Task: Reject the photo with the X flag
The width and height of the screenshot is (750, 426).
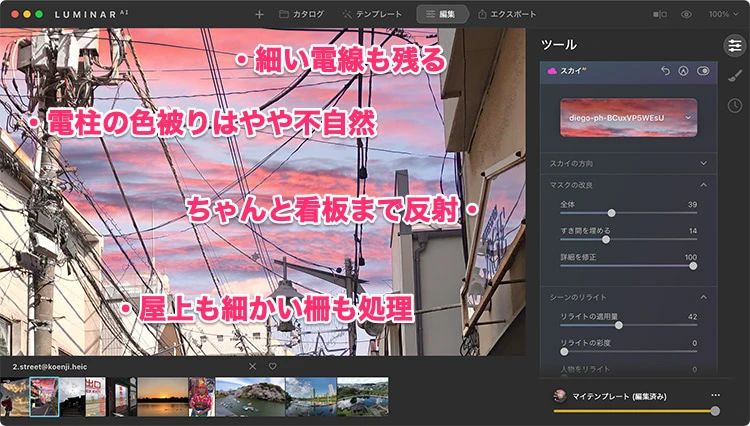Action: coord(252,366)
